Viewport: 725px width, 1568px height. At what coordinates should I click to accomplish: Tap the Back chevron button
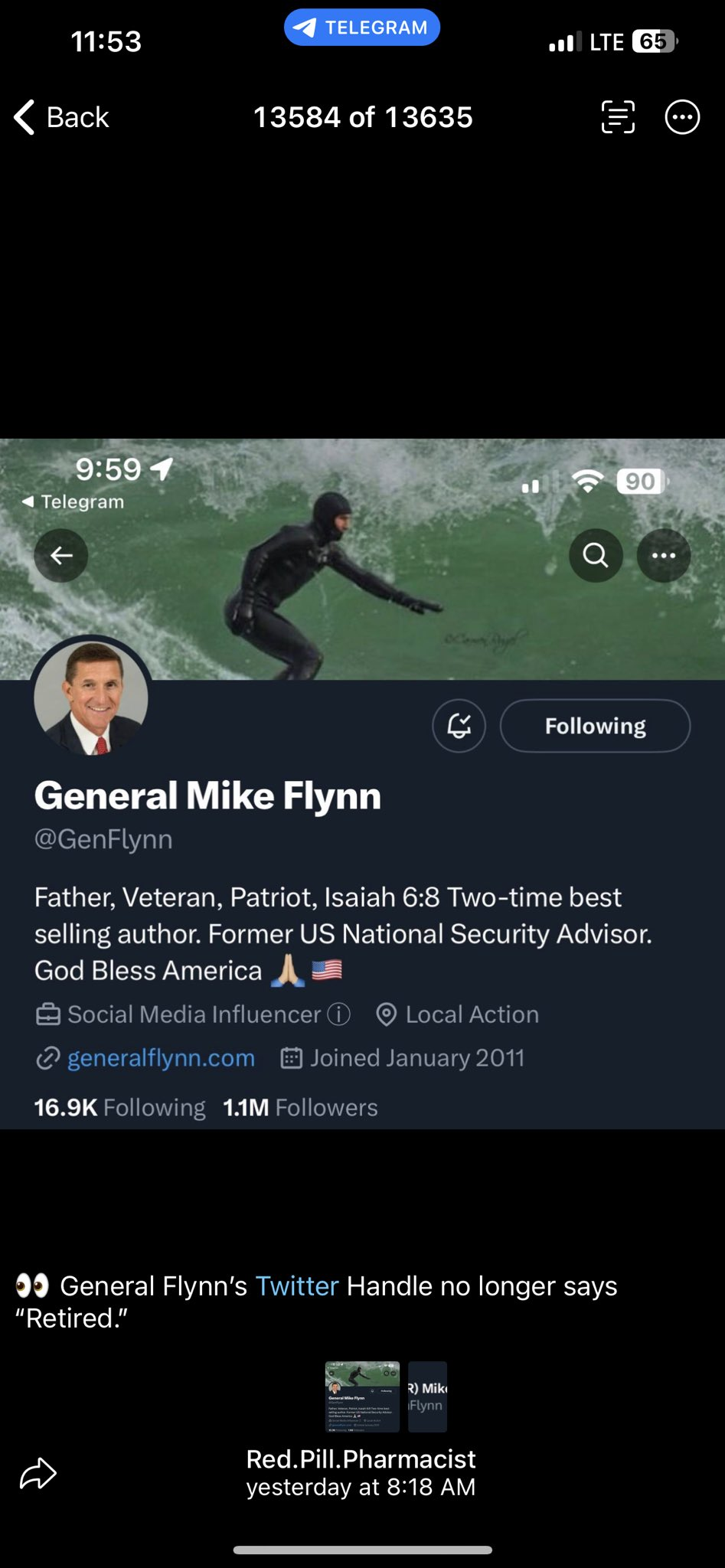61,117
